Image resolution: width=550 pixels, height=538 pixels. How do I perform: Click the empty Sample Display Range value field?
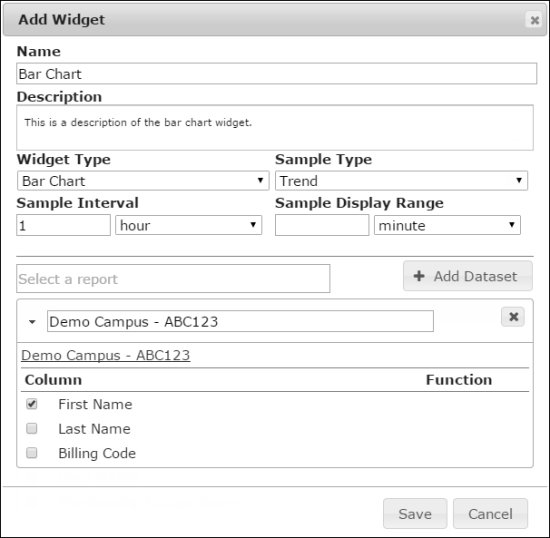click(322, 225)
